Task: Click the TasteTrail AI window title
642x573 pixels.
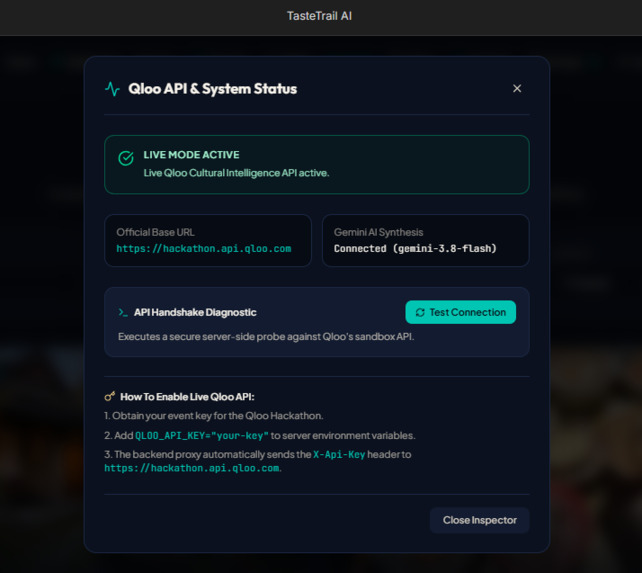Action: [x=319, y=16]
